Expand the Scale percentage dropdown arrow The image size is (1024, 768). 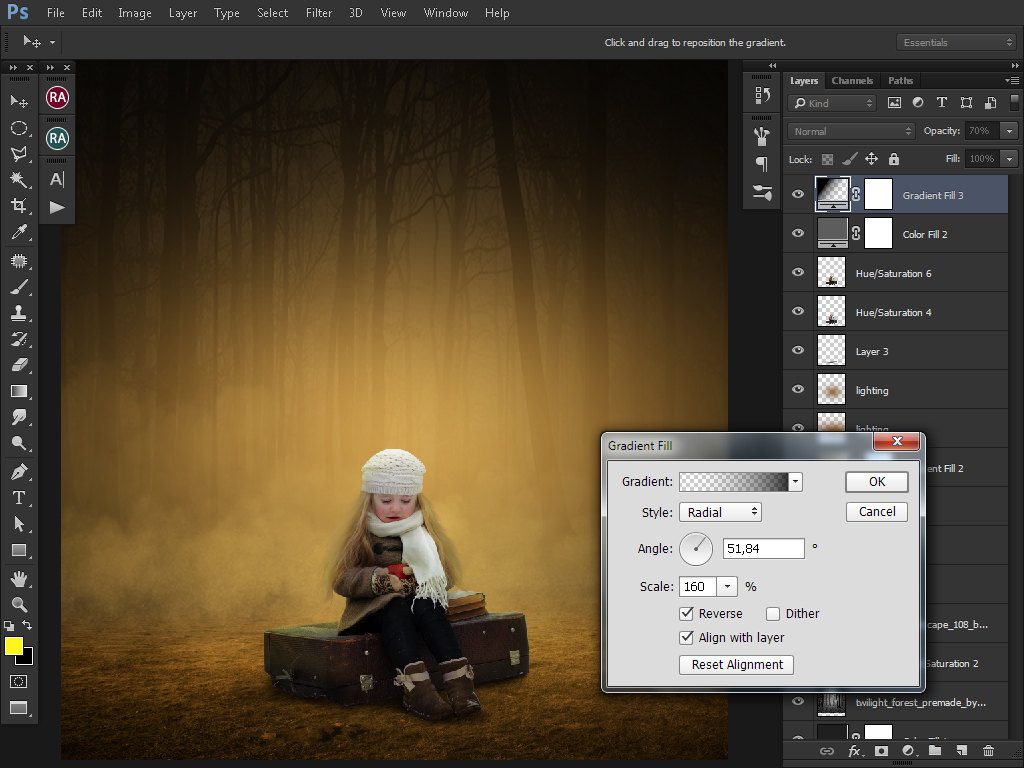coord(727,587)
